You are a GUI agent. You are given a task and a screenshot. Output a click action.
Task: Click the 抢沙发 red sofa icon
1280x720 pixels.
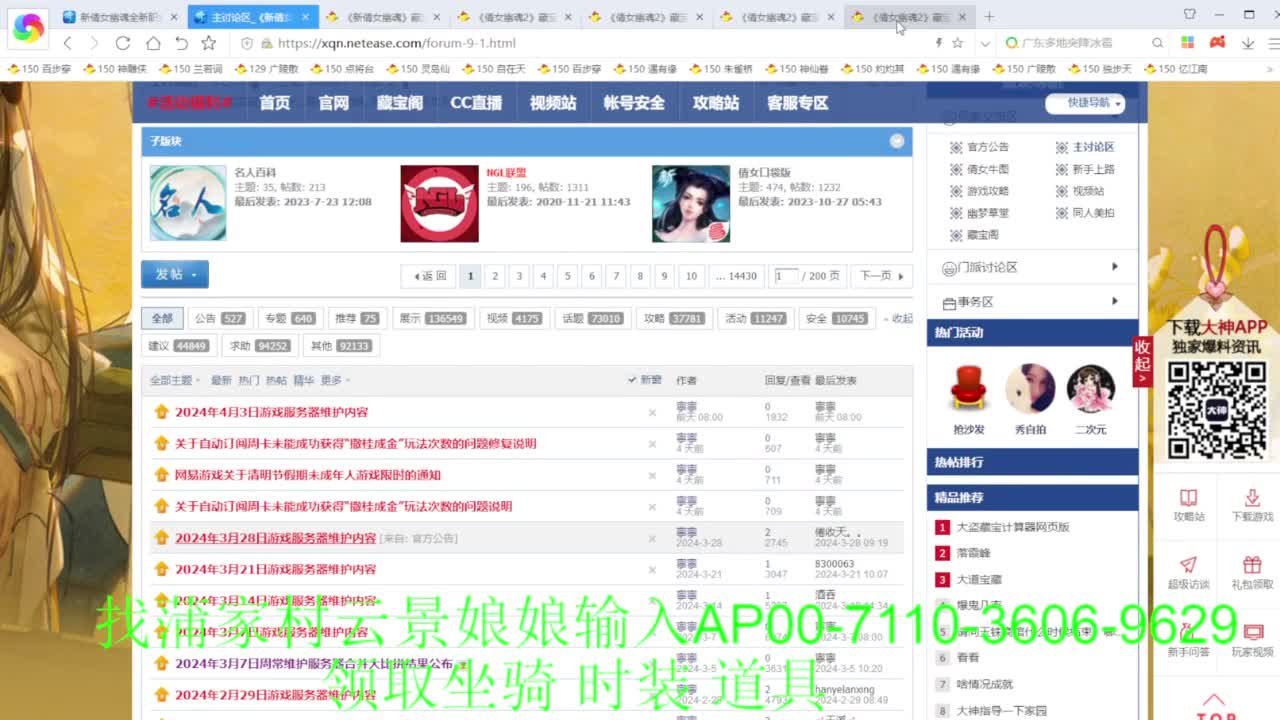tap(968, 389)
